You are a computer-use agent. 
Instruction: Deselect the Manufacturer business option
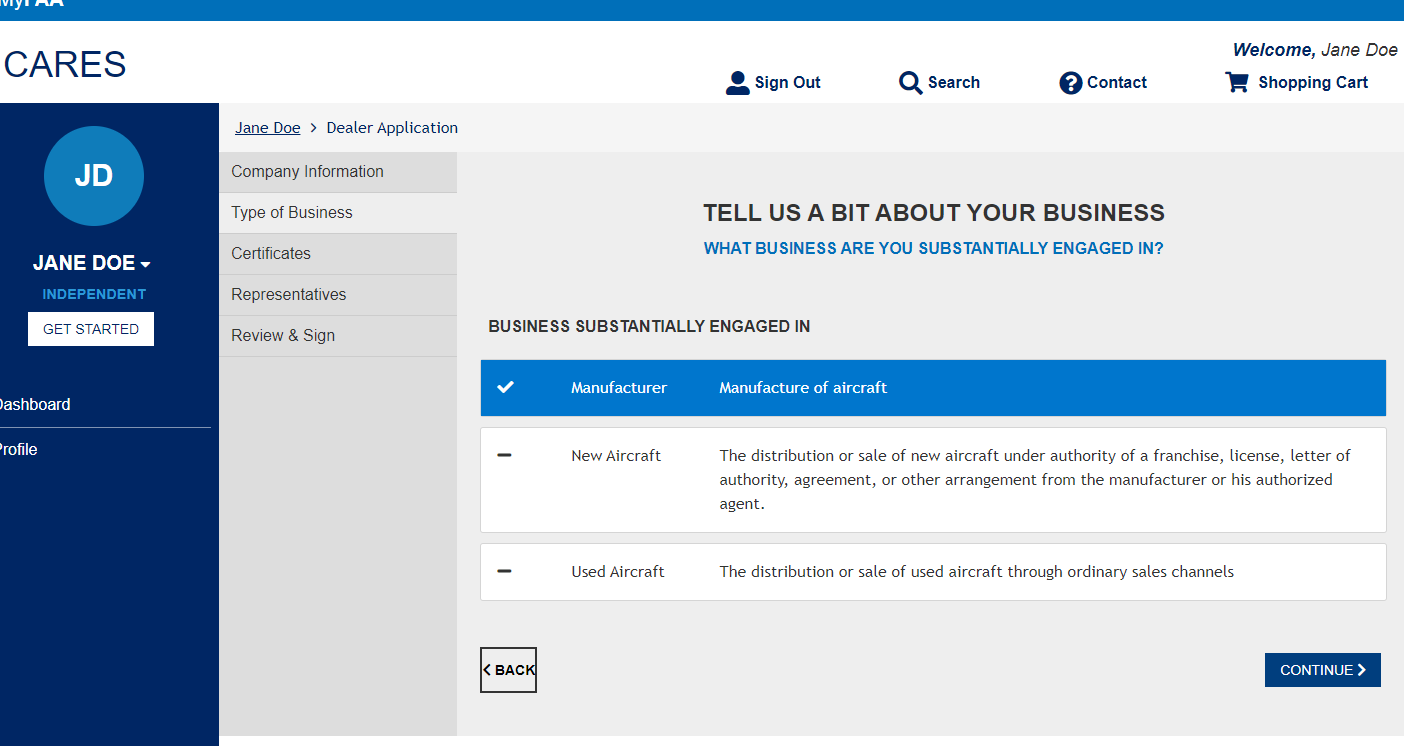pos(932,388)
